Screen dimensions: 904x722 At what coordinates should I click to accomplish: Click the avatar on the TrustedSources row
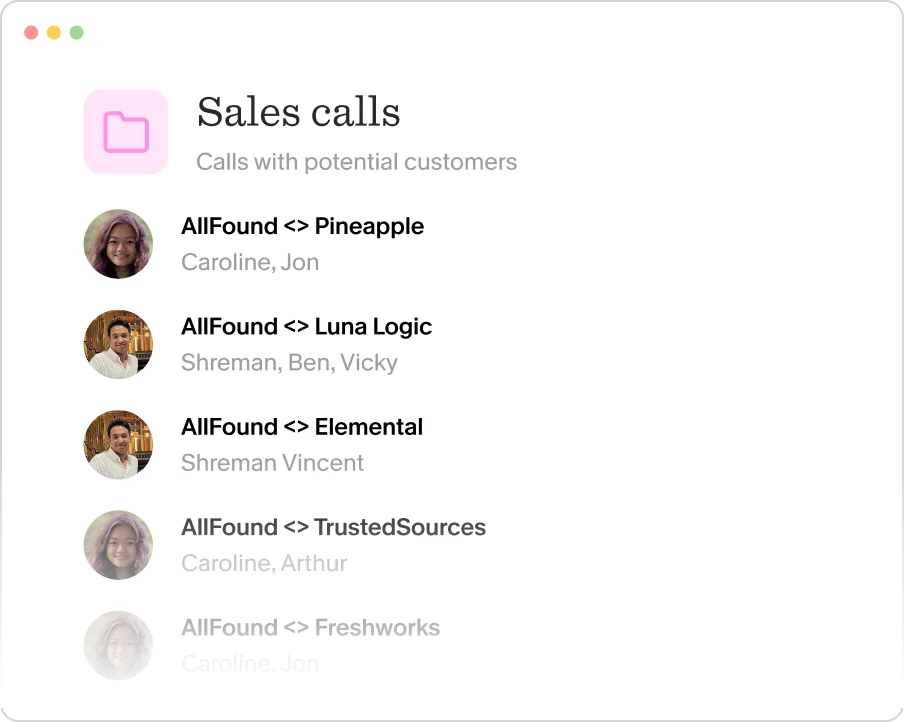pos(118,545)
